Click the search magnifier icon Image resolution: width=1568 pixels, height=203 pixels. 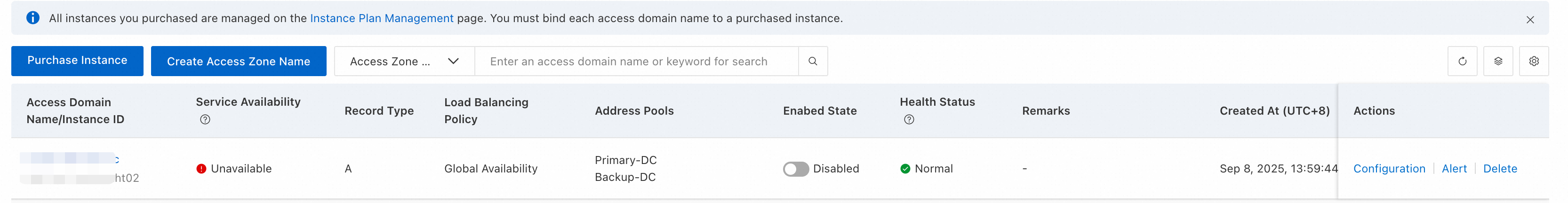(x=813, y=62)
